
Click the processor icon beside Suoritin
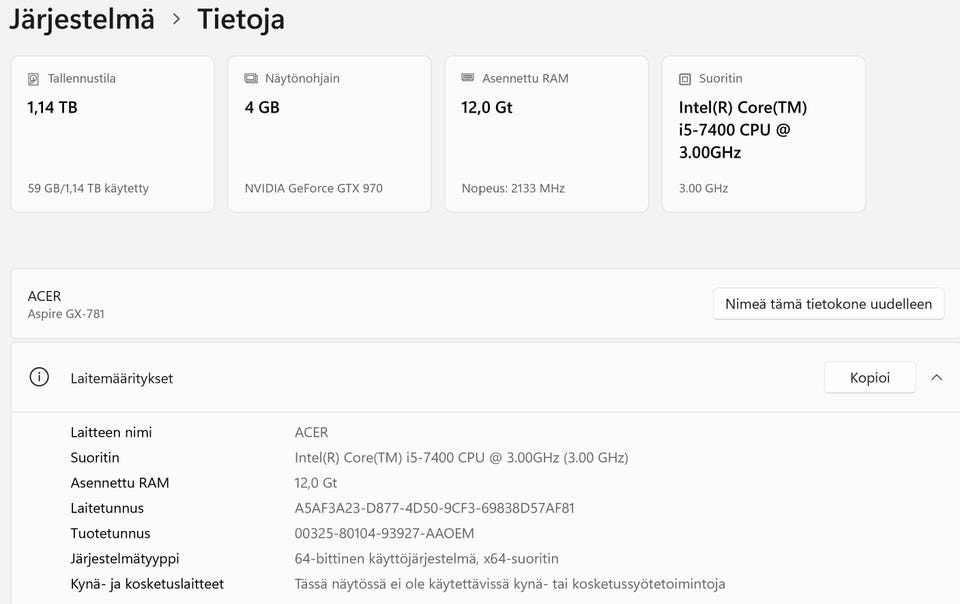(685, 78)
